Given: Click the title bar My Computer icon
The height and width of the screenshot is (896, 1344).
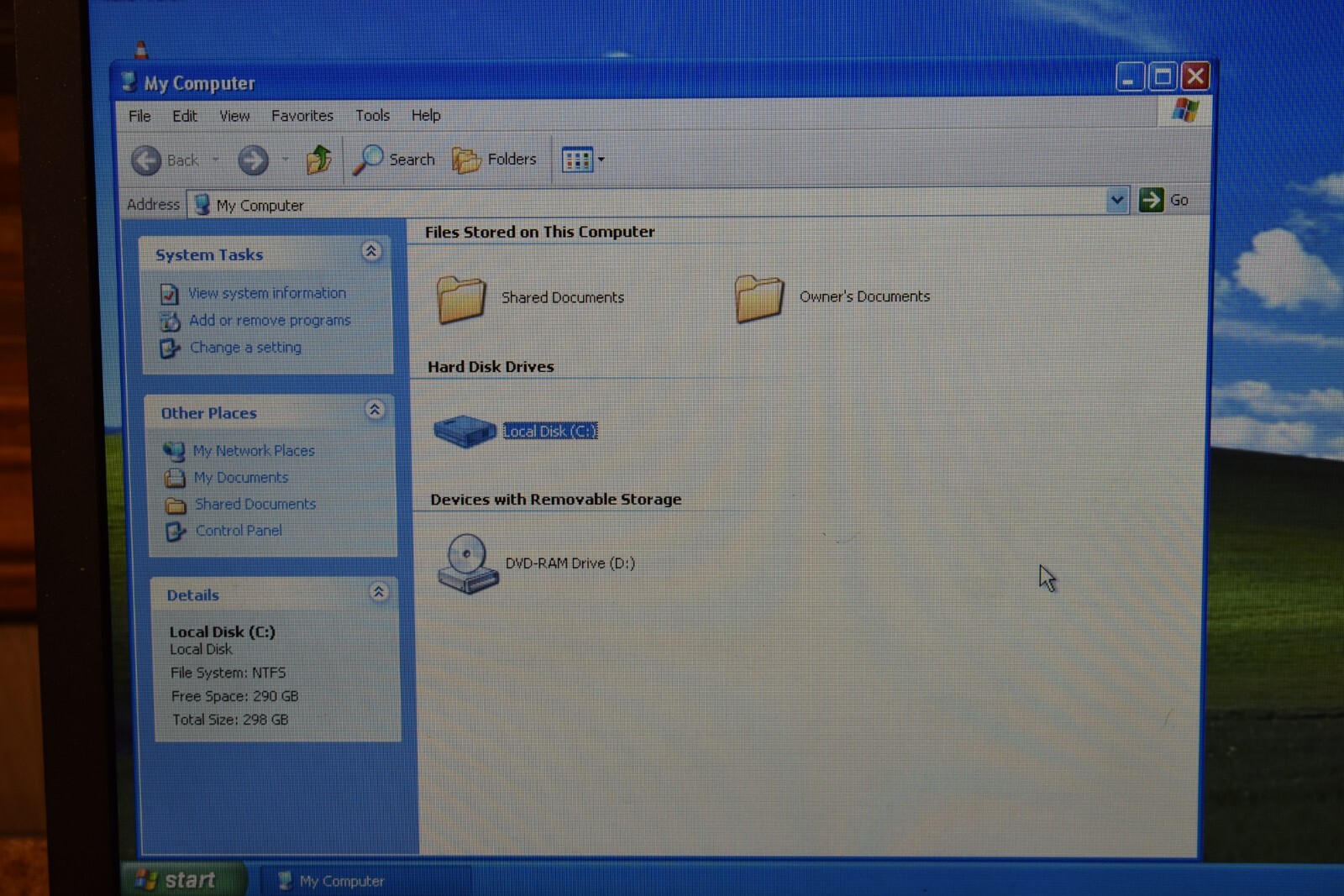Looking at the screenshot, I should (129, 81).
